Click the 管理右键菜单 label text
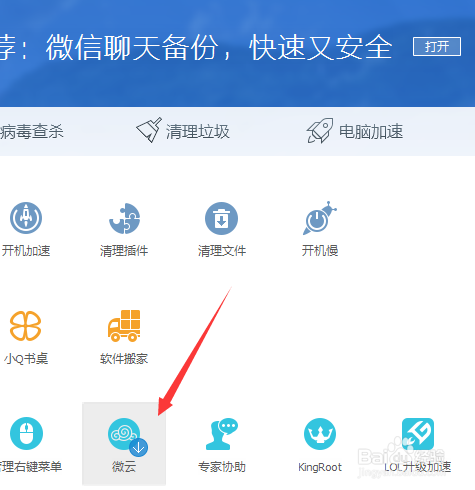This screenshot has width=475, height=490. click(x=31, y=467)
